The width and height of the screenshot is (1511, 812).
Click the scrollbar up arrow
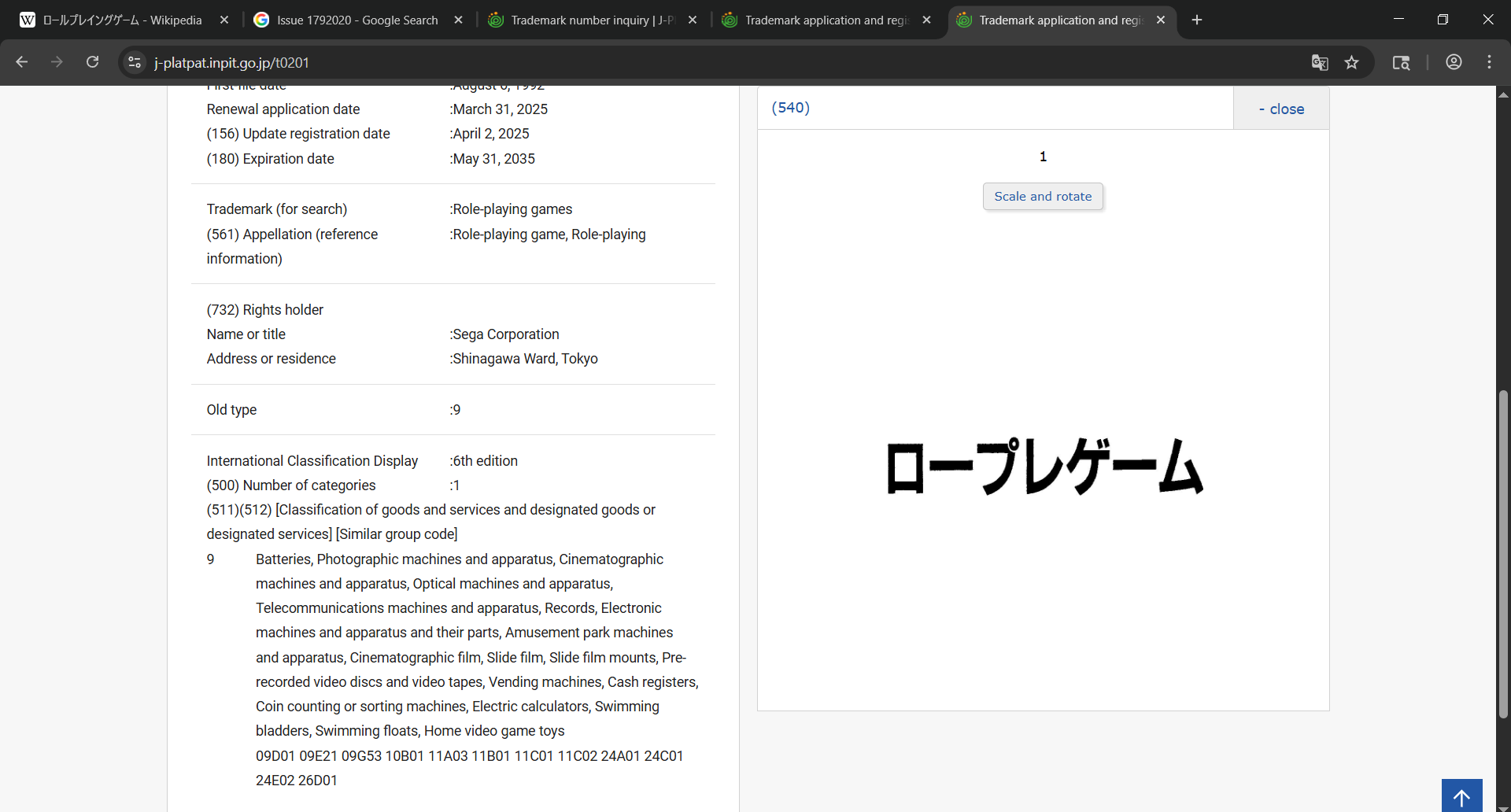1503,94
